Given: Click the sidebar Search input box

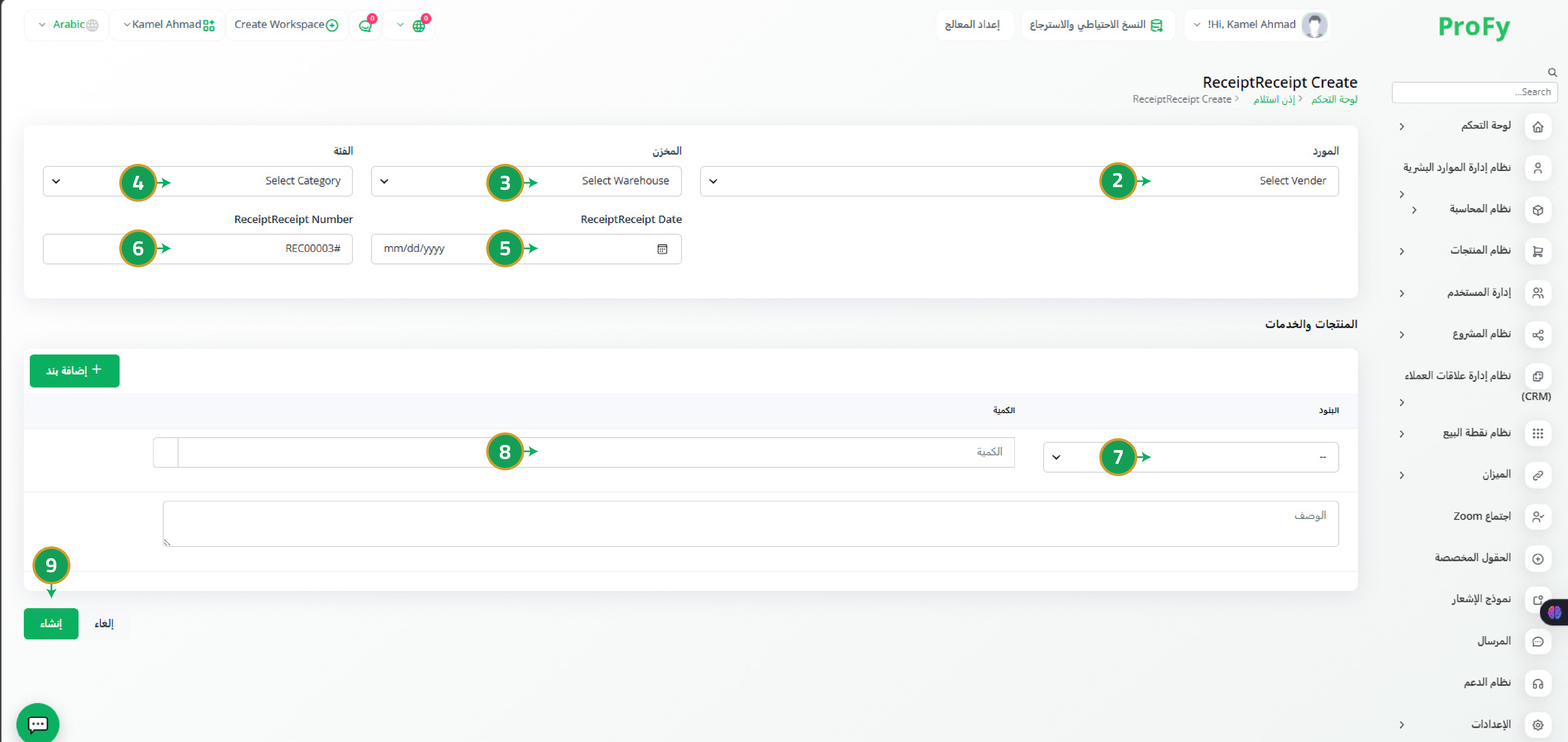Looking at the screenshot, I should click(x=1474, y=92).
